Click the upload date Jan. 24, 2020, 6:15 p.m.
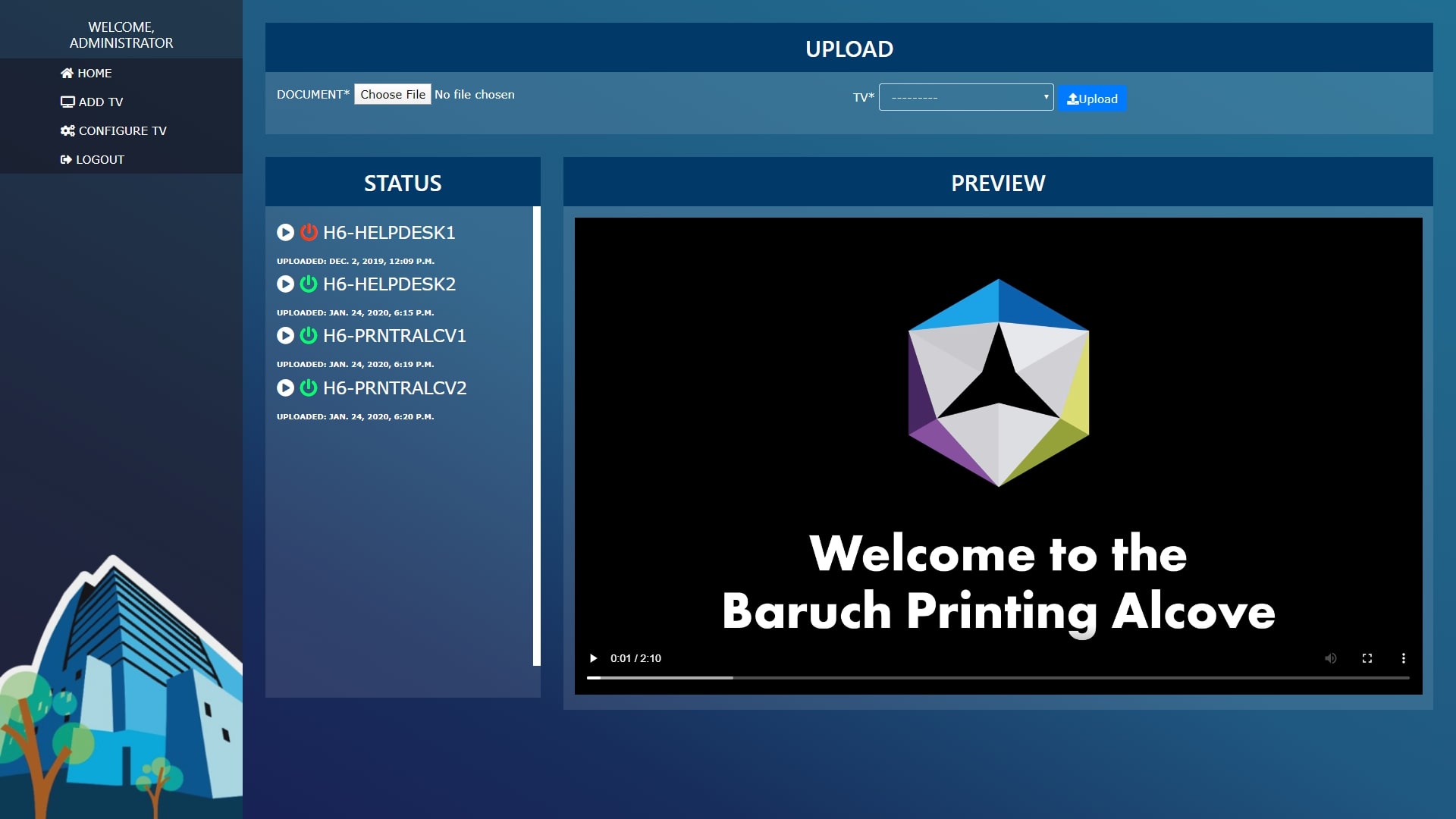The height and width of the screenshot is (819, 1456). [356, 312]
